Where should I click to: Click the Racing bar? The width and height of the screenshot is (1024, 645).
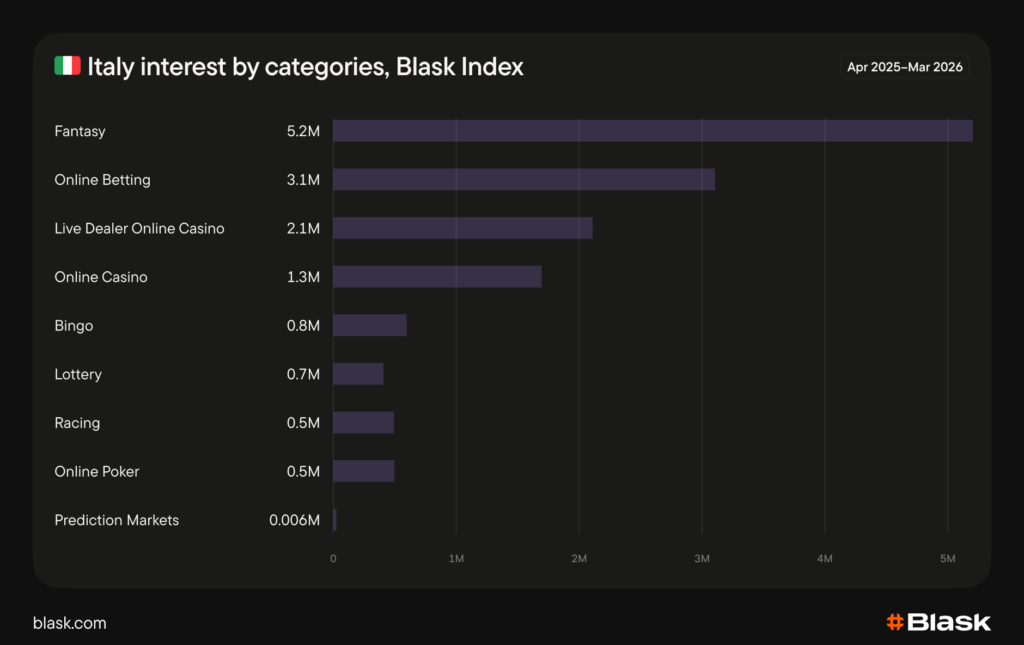point(363,422)
